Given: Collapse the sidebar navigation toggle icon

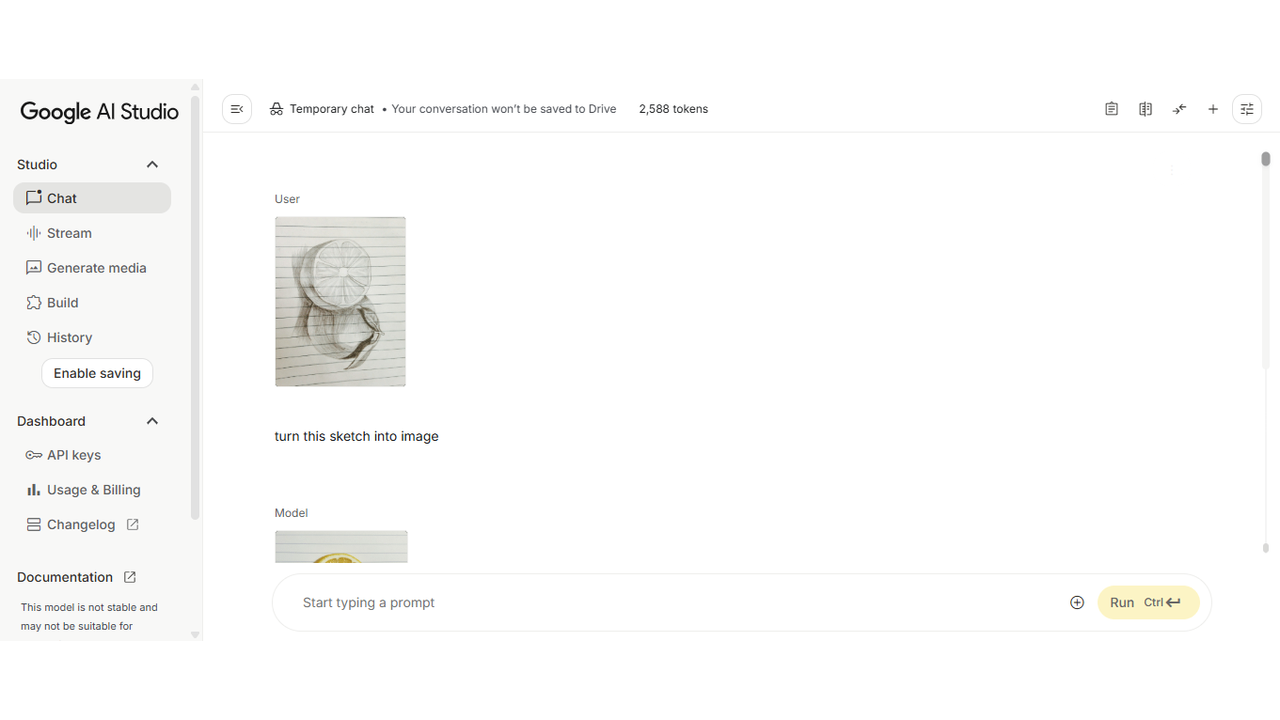Looking at the screenshot, I should [237, 109].
